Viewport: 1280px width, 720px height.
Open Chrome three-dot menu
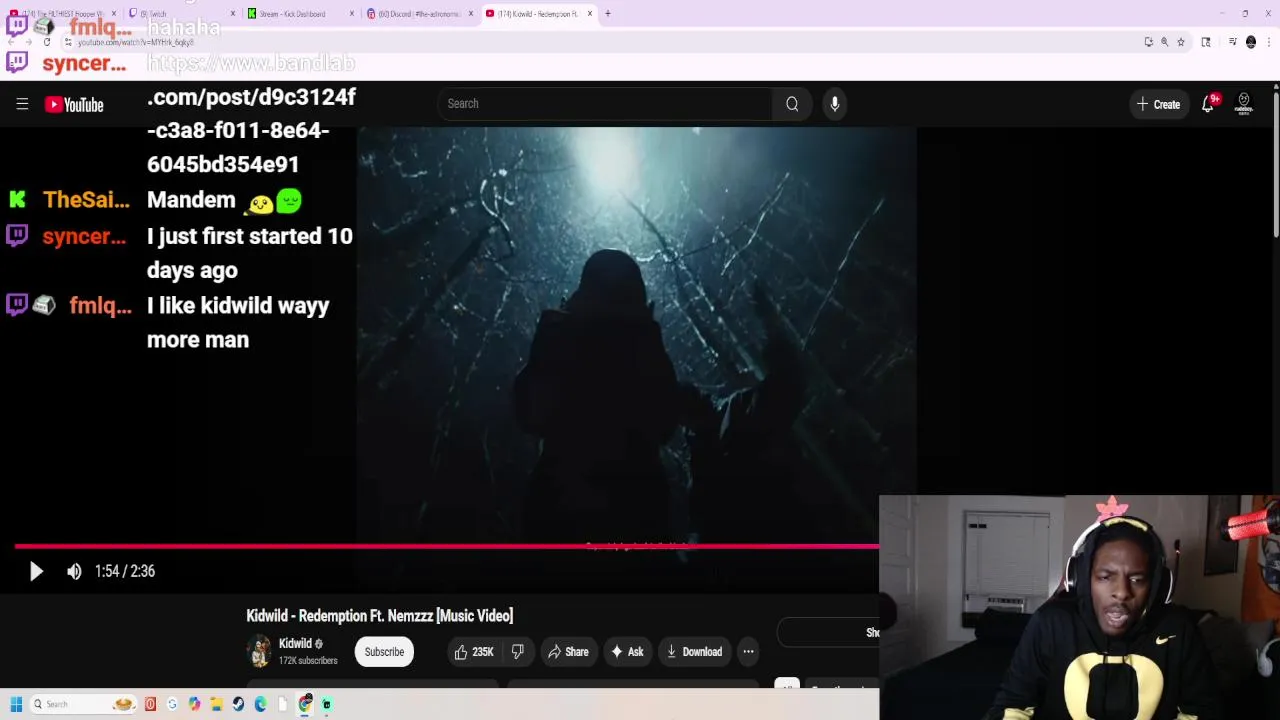1269,42
